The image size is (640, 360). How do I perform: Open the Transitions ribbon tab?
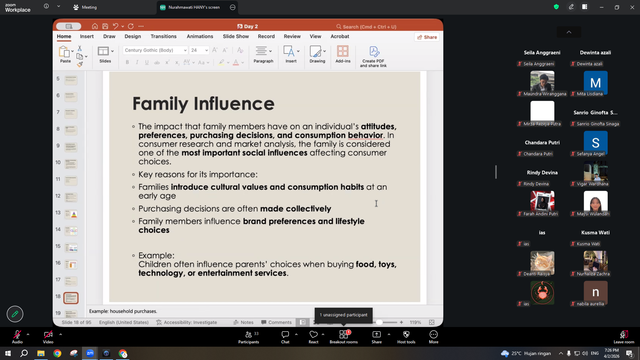pos(164,36)
